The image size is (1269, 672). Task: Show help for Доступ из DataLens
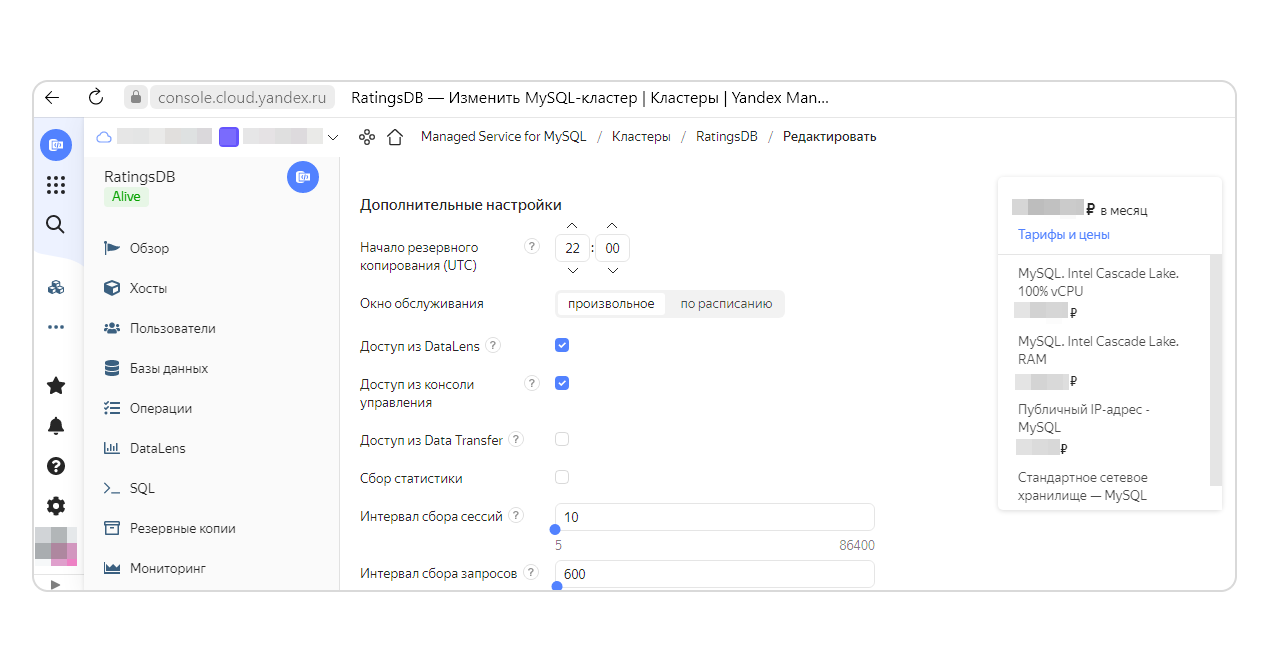coord(493,346)
